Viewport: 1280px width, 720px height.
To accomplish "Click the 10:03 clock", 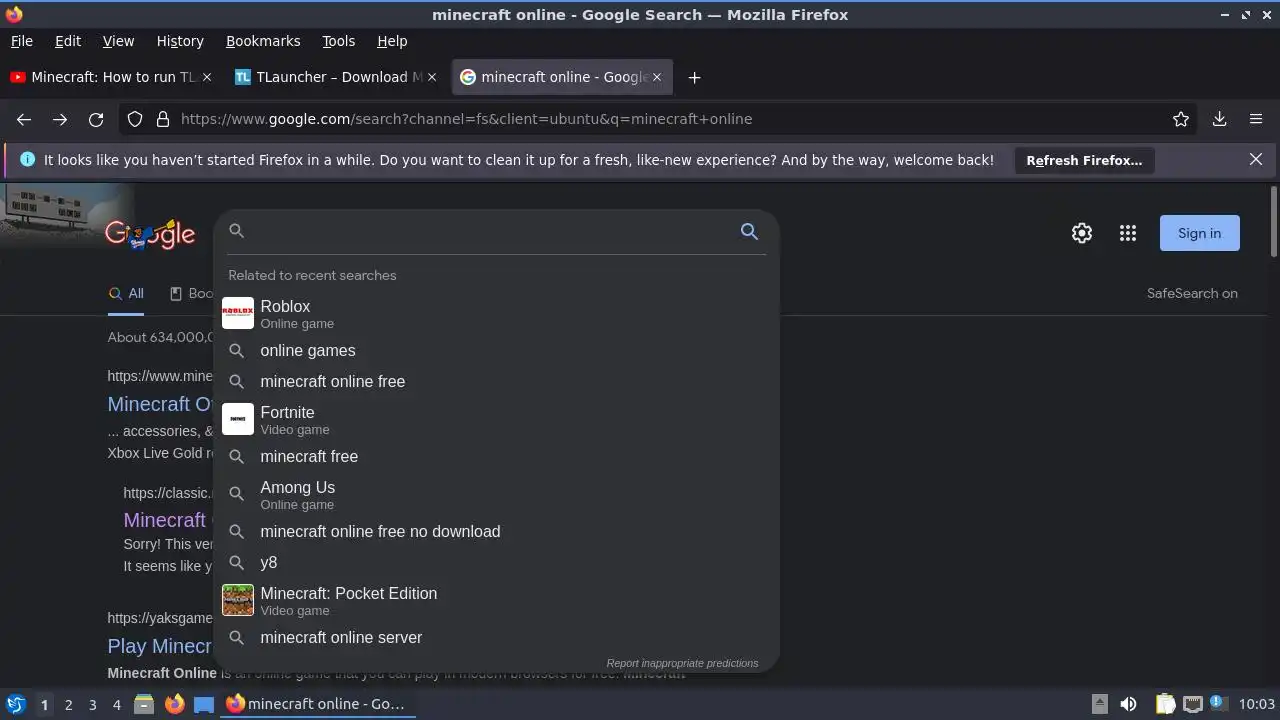I will point(1257,704).
